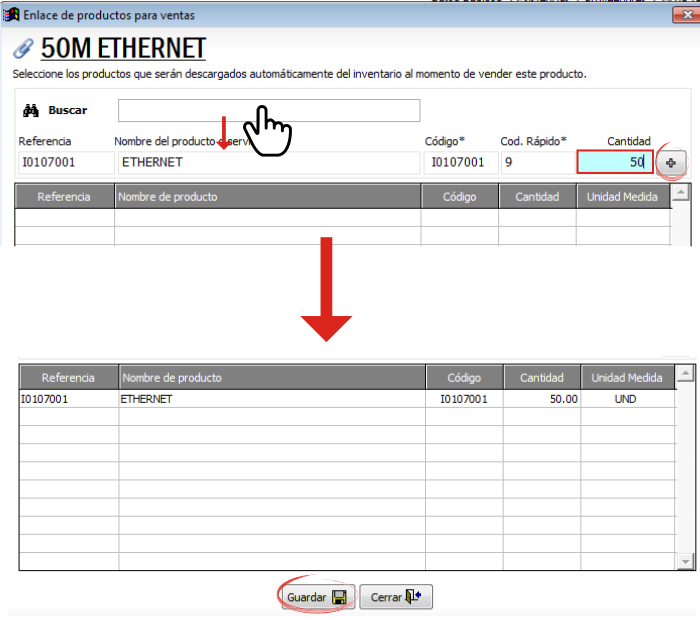The height and width of the screenshot is (617, 700).
Task: Click the Cod. Rápido field showing 9
Action: pyautogui.click(x=538, y=162)
